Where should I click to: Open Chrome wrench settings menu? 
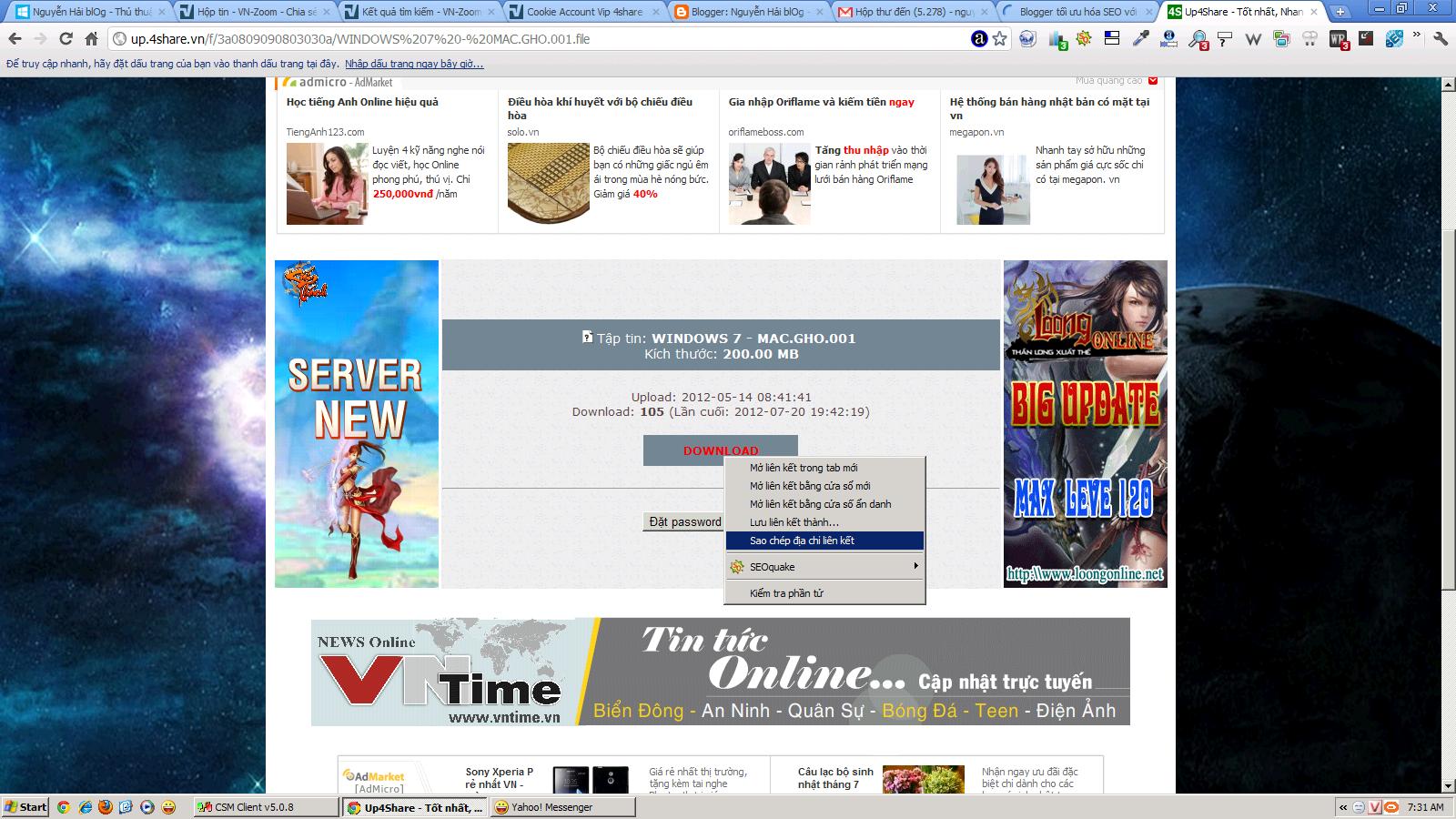[x=1441, y=39]
